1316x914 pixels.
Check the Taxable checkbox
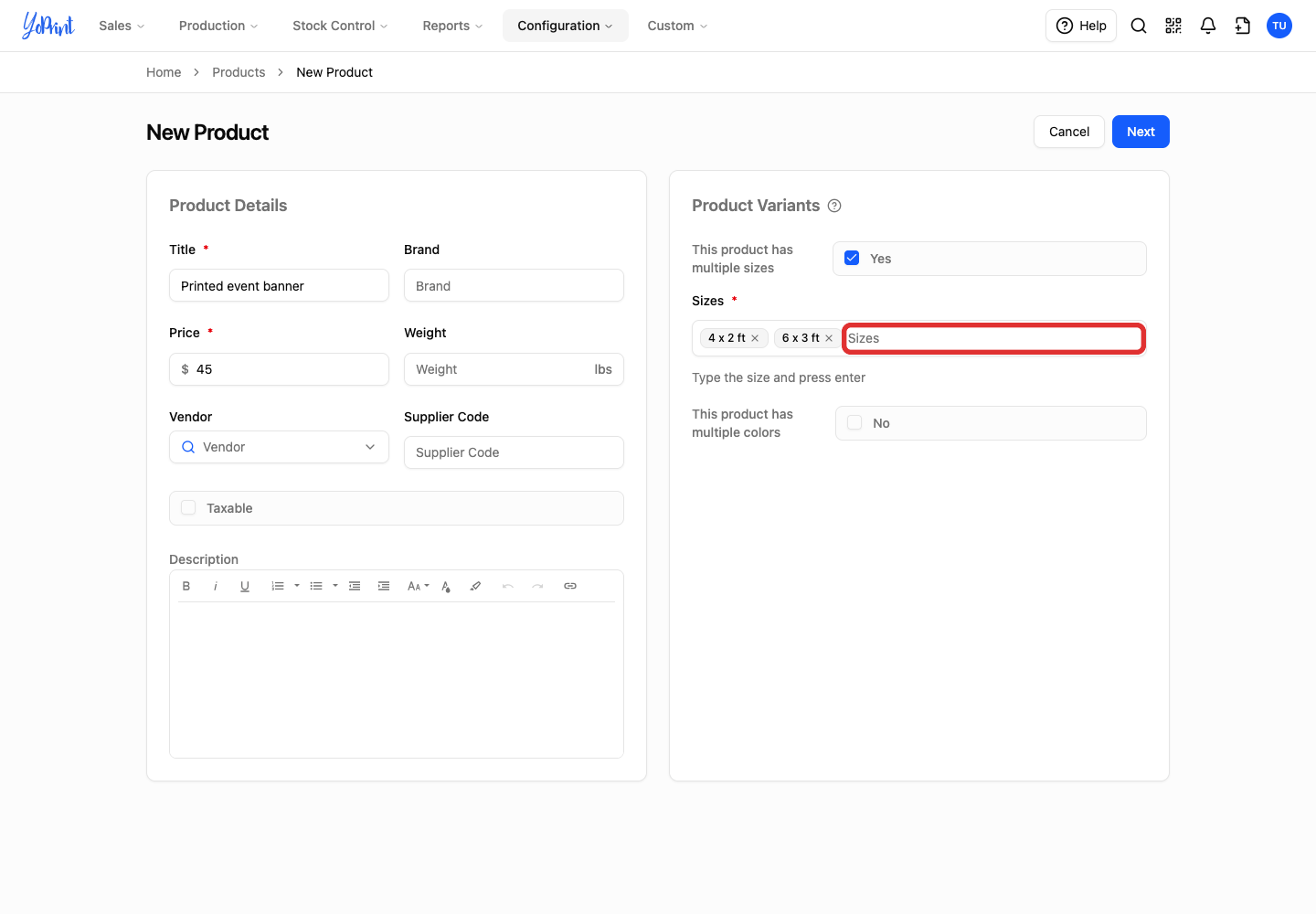(188, 507)
